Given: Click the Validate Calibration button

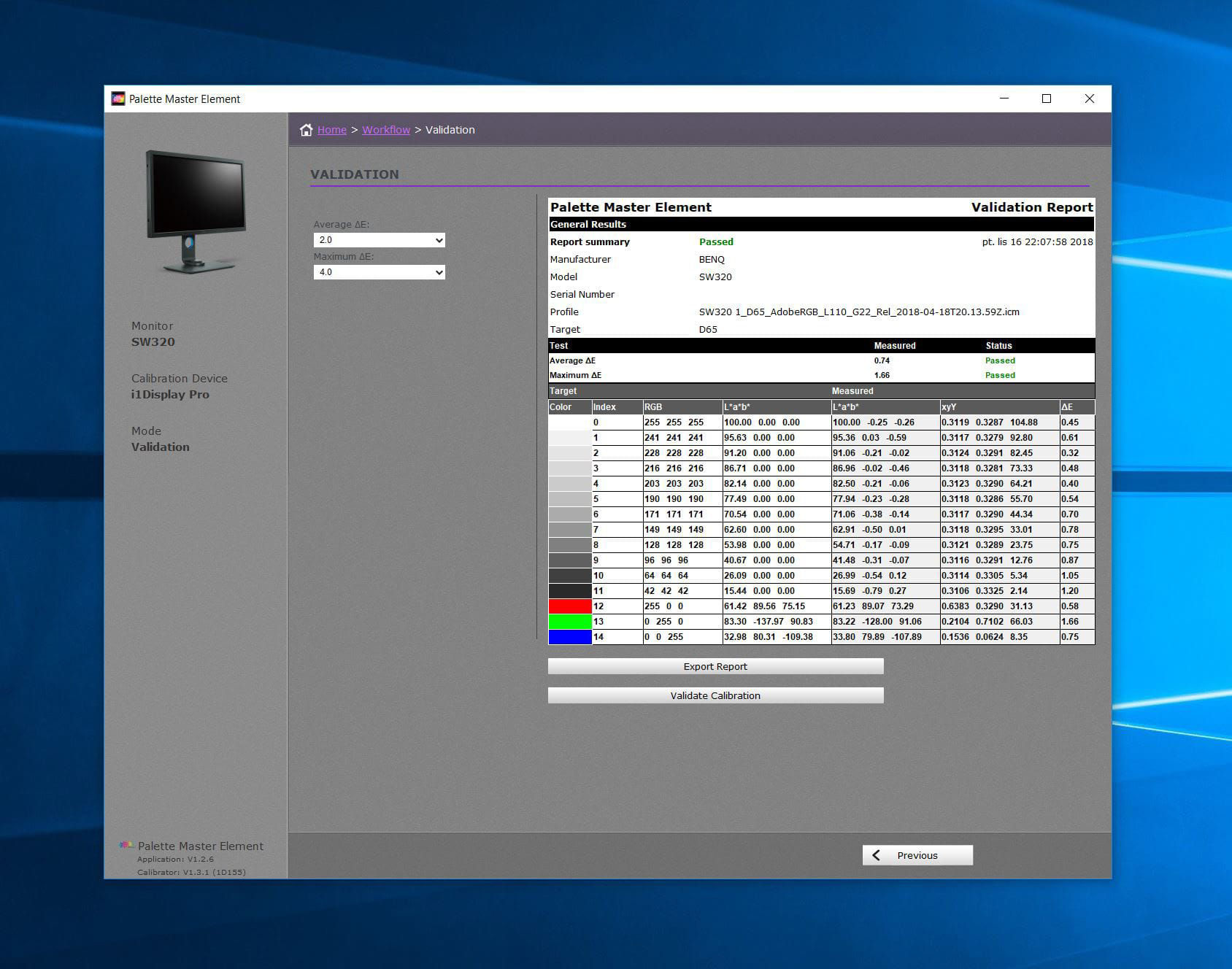Looking at the screenshot, I should click(x=715, y=695).
